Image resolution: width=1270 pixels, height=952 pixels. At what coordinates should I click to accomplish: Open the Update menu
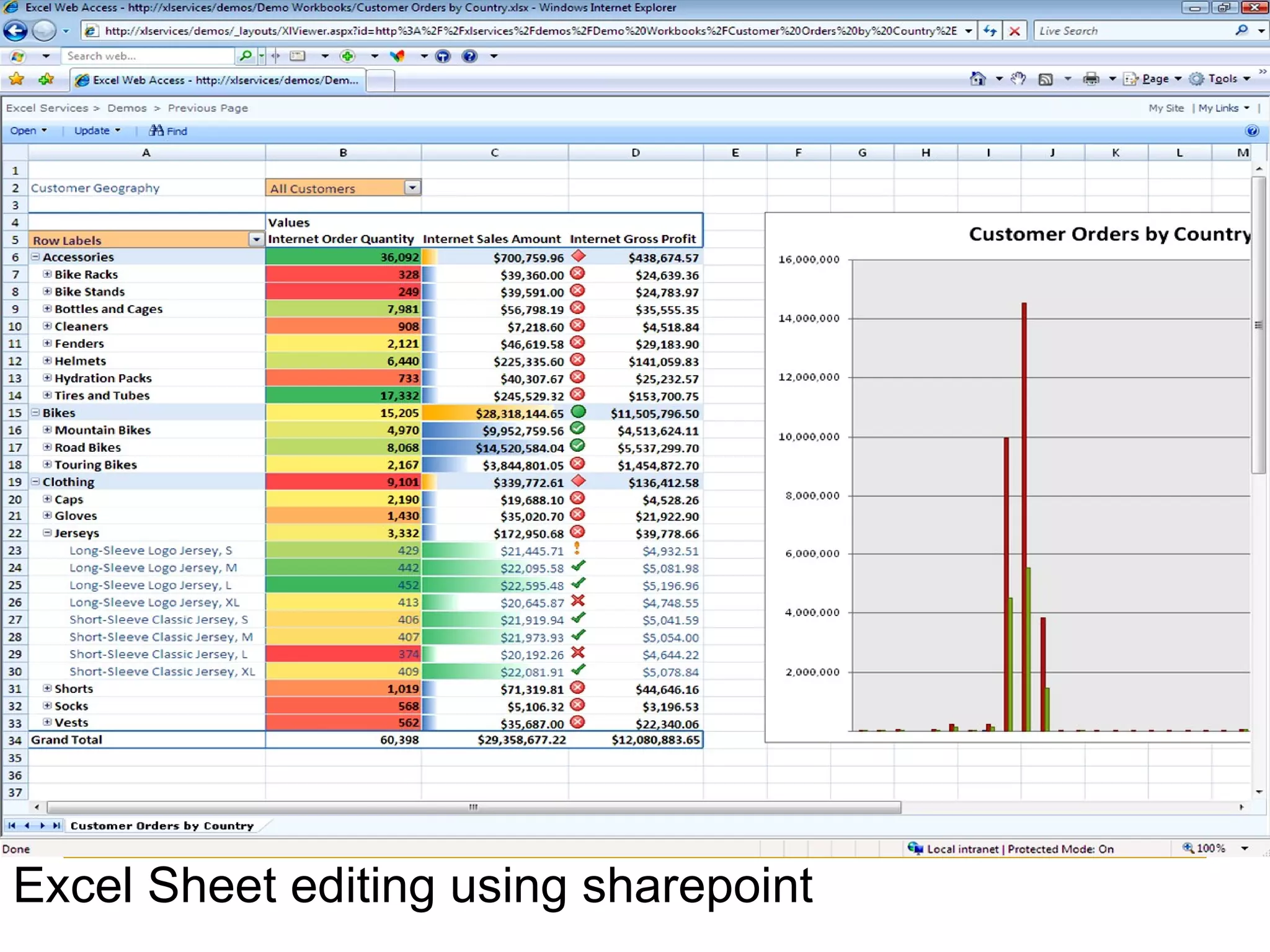pos(97,131)
